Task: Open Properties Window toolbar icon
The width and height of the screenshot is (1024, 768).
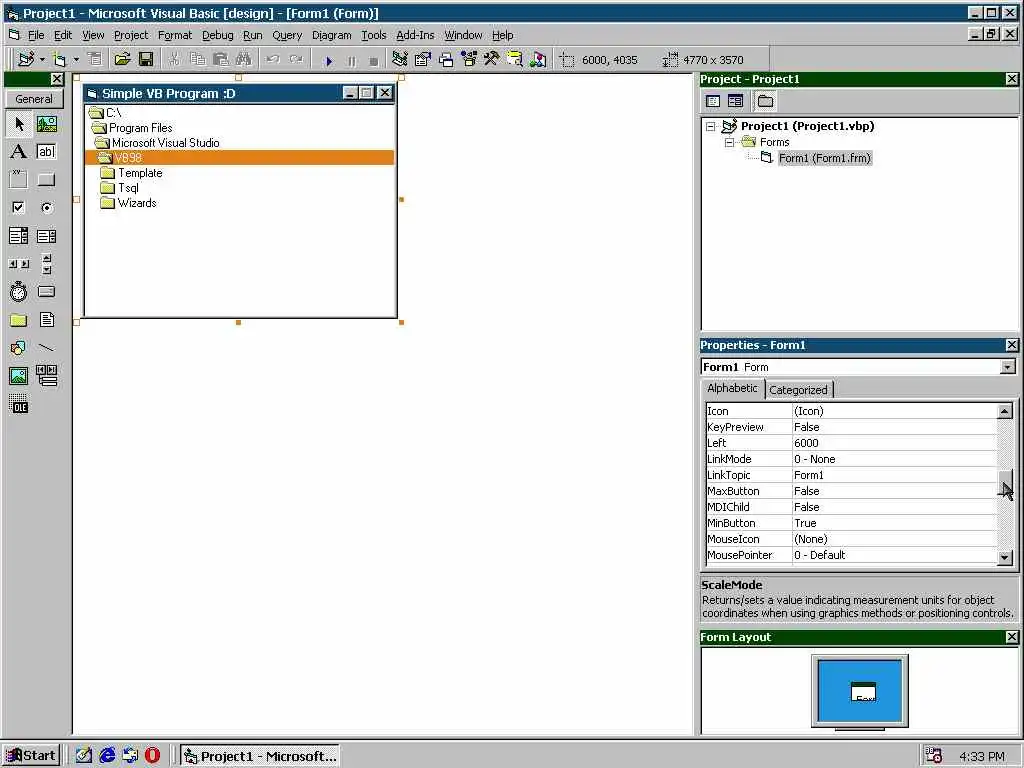Action: coord(423,60)
